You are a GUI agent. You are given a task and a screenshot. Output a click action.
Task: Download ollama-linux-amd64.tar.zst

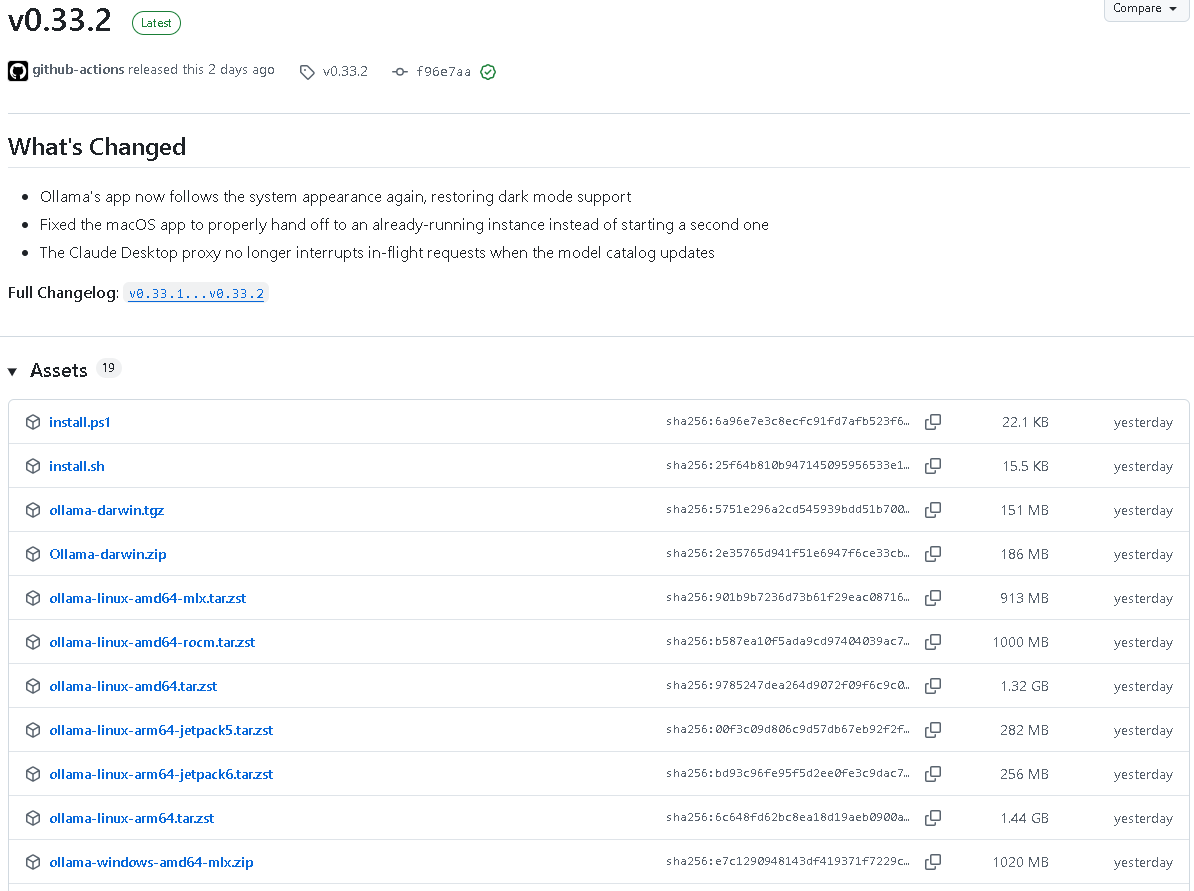(x=133, y=686)
